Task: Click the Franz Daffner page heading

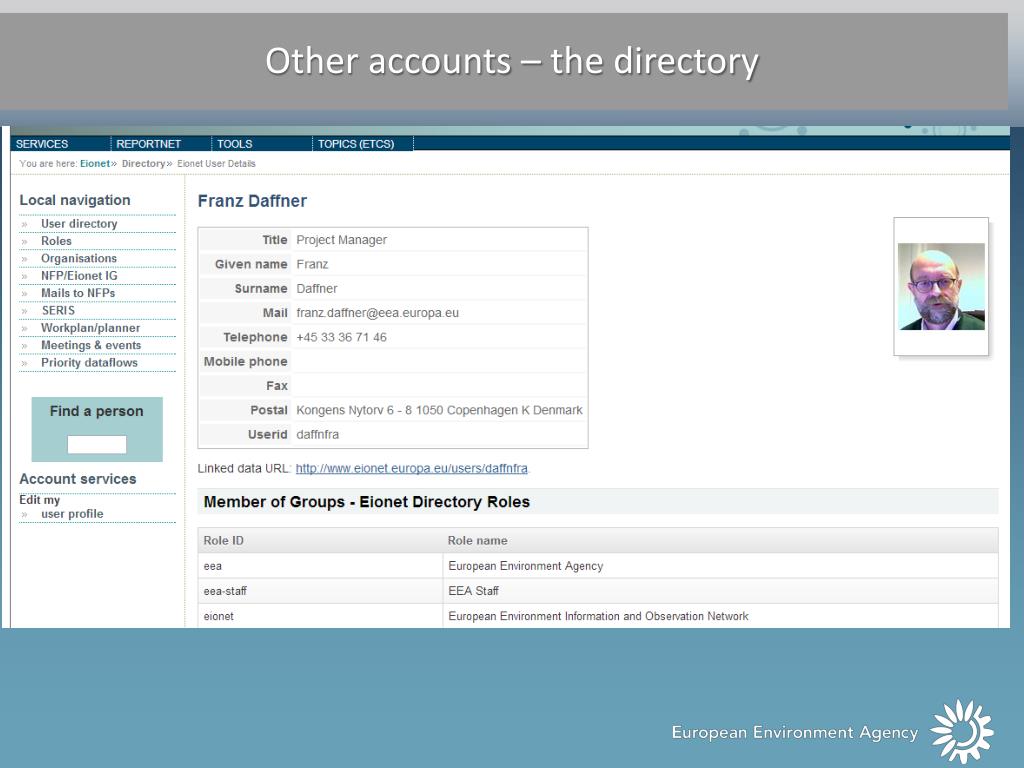Action: coord(252,201)
